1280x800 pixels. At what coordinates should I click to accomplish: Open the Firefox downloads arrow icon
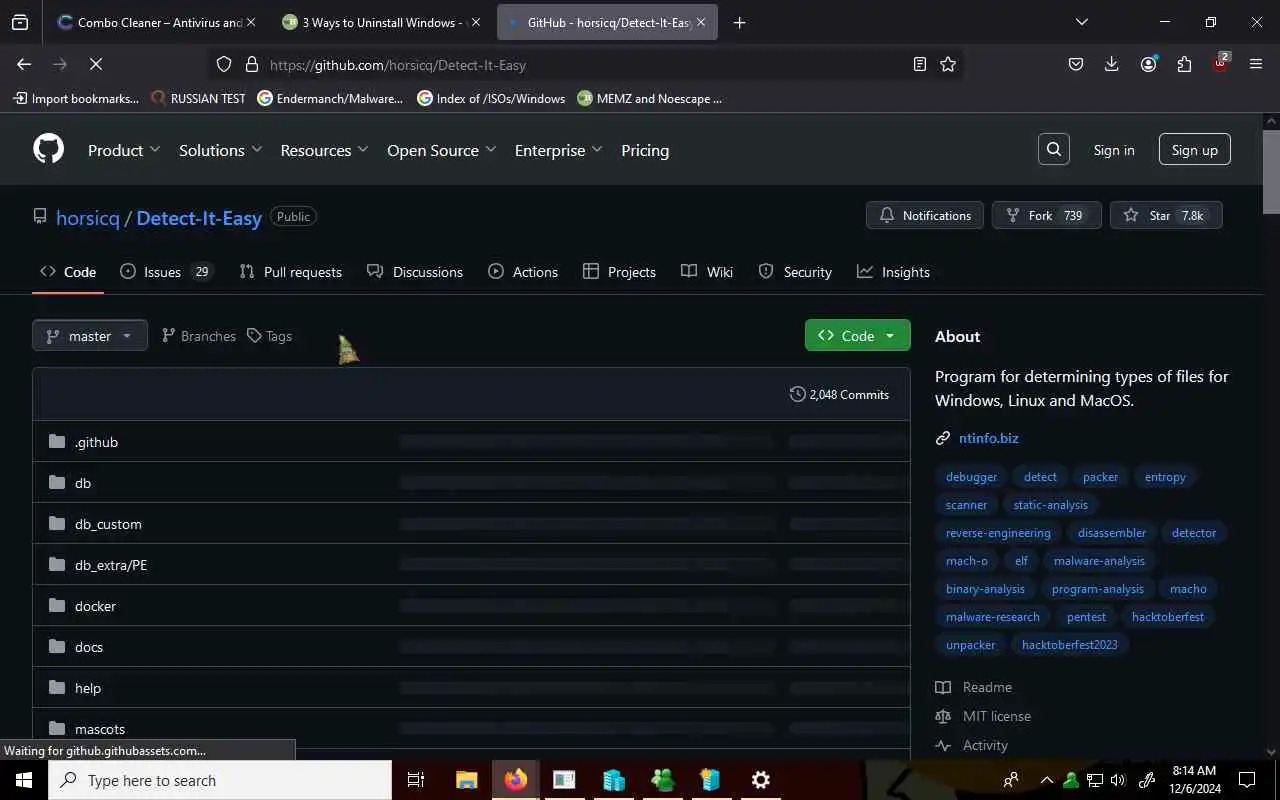(x=1112, y=64)
